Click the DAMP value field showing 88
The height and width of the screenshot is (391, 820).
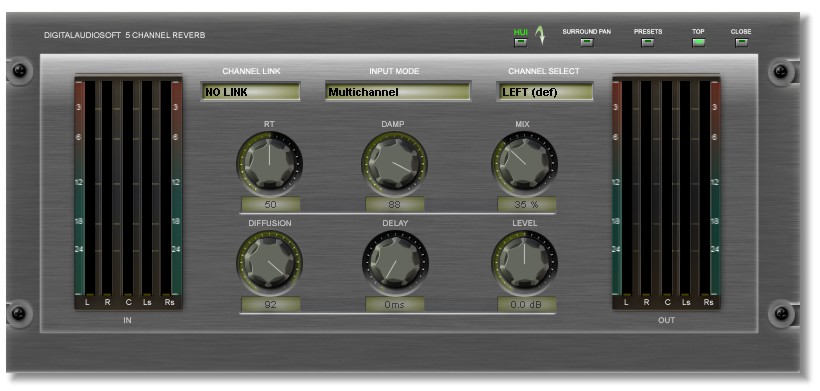[x=394, y=204]
